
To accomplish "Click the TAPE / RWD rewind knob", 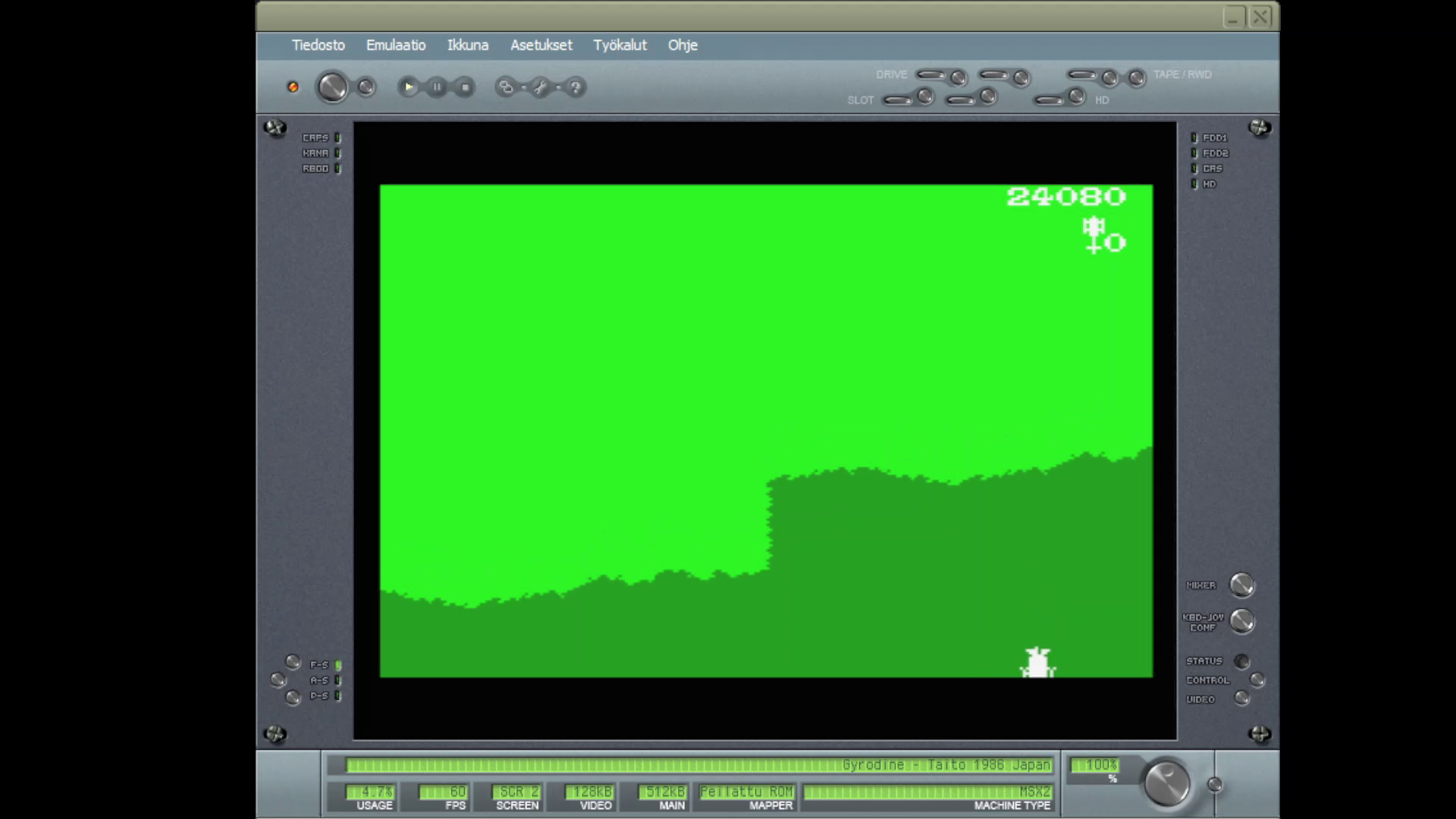I will coord(1136,77).
